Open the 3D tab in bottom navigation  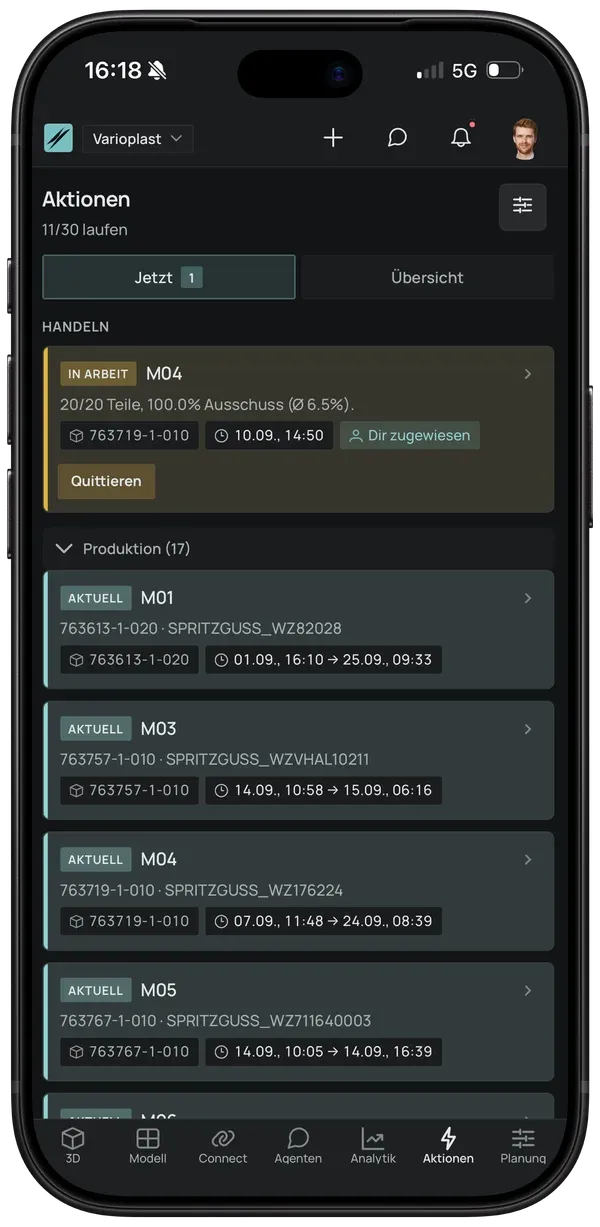point(73,1145)
